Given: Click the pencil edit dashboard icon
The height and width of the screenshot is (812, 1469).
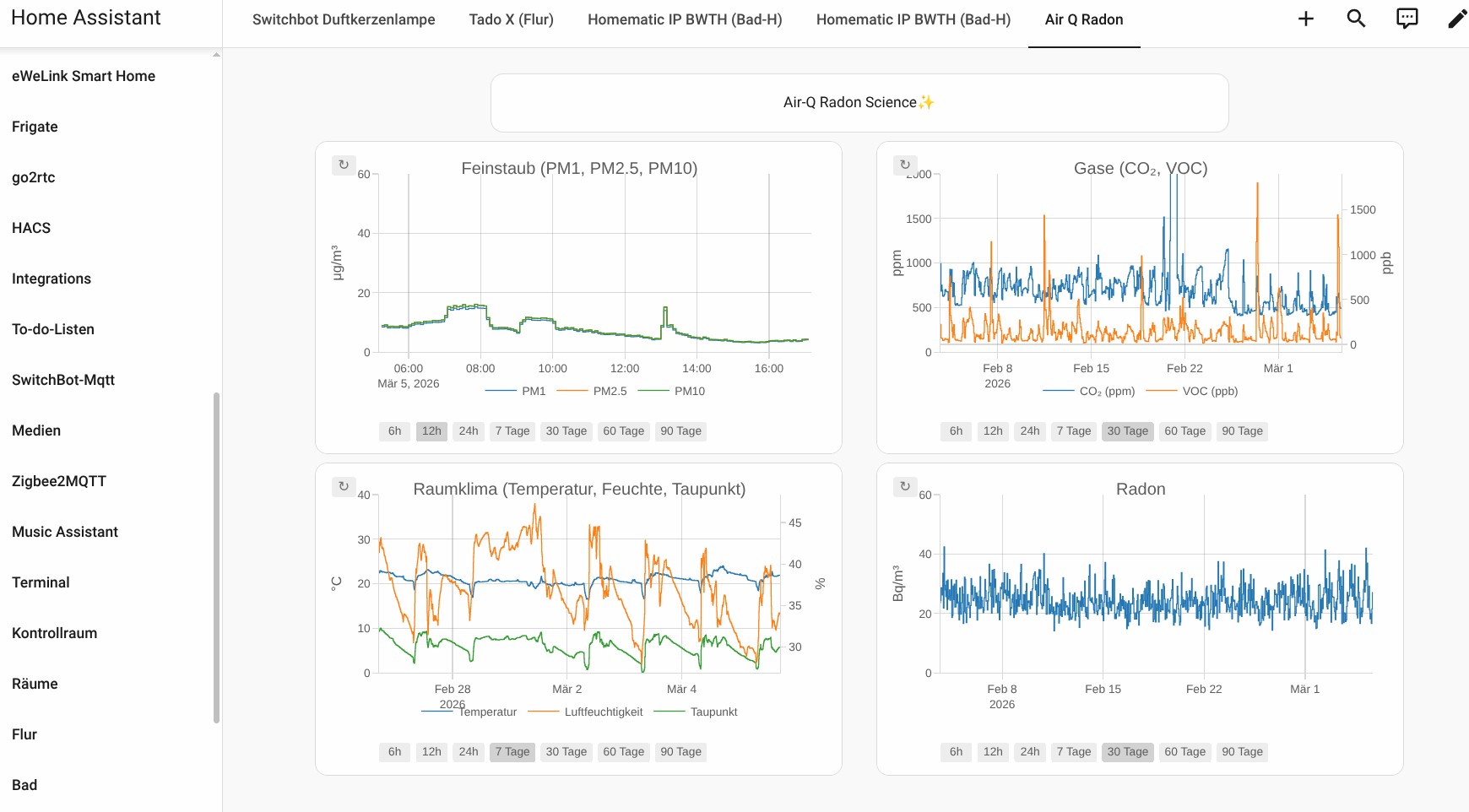Looking at the screenshot, I should pyautogui.click(x=1457, y=19).
